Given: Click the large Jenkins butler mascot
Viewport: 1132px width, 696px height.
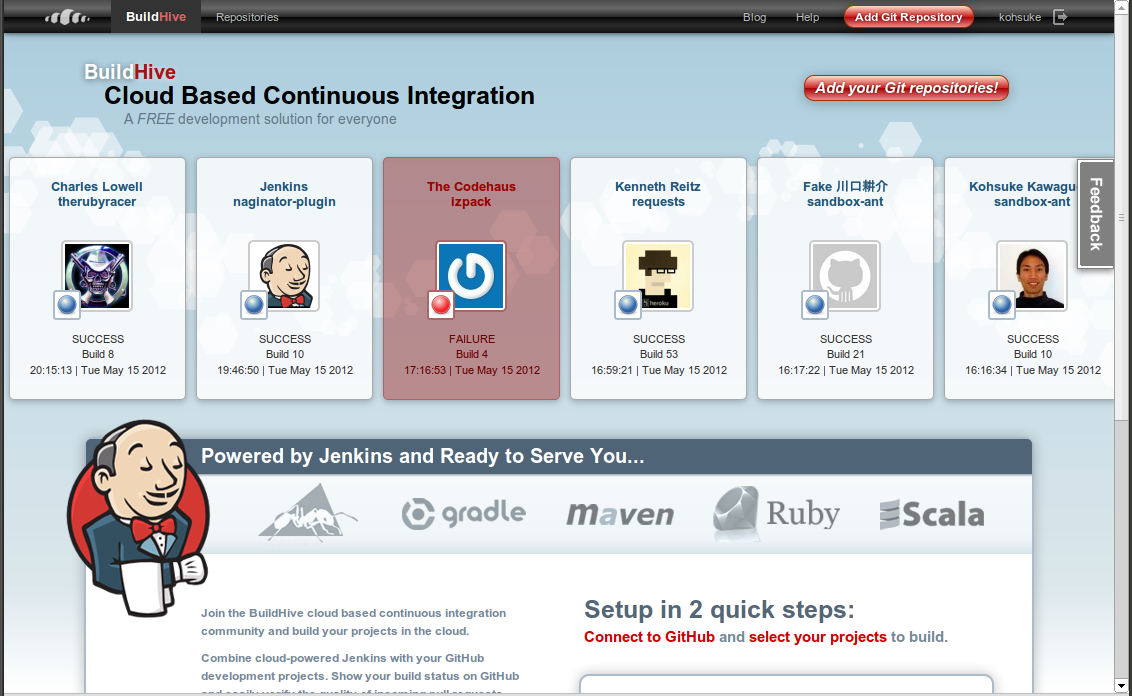Looking at the screenshot, I should click(138, 518).
